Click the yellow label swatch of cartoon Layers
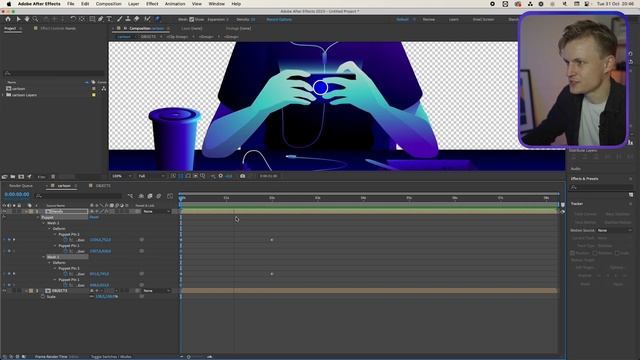The image size is (640, 360). point(94,95)
